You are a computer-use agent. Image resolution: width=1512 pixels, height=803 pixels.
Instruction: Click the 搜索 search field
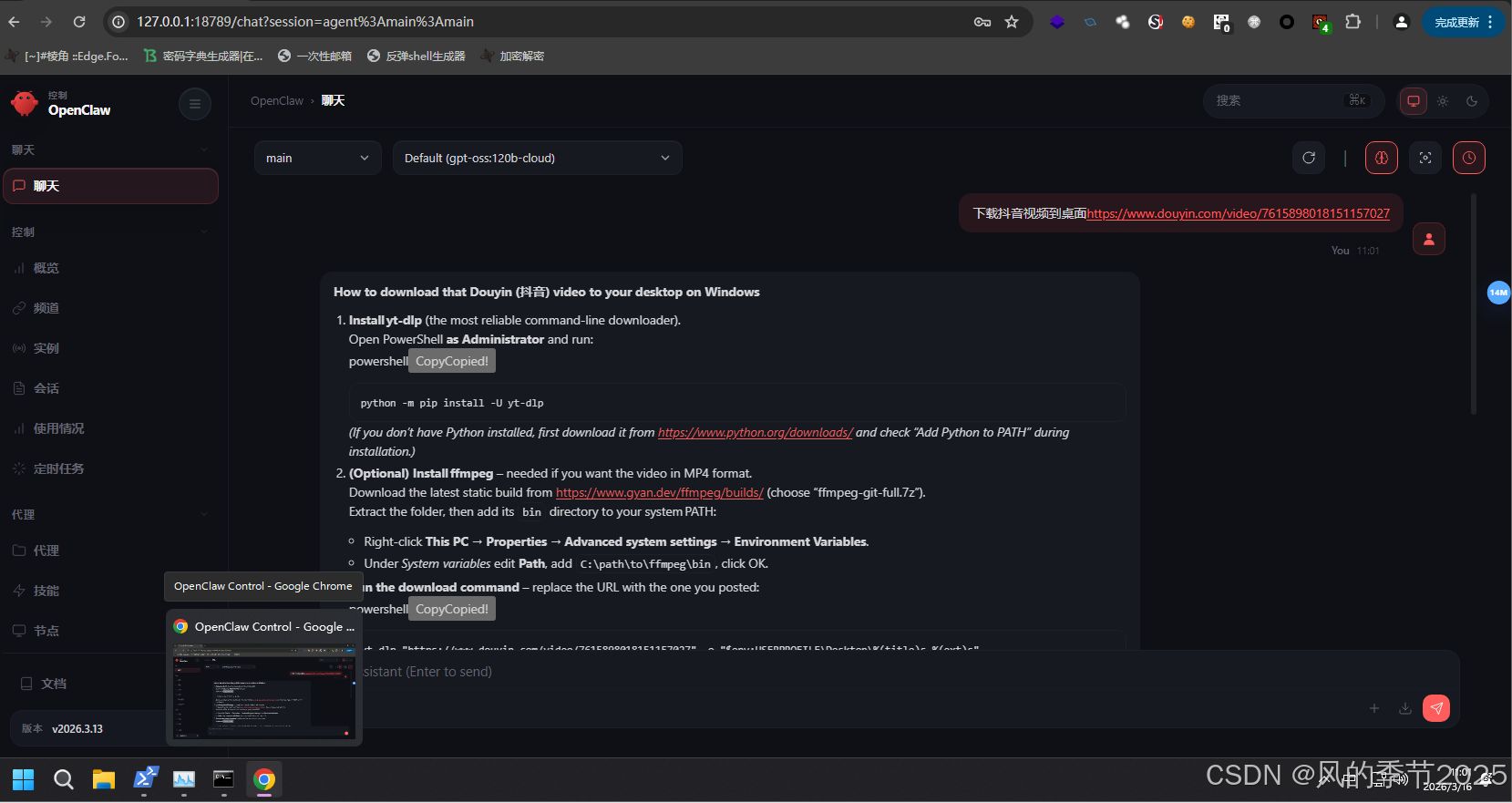[1293, 100]
